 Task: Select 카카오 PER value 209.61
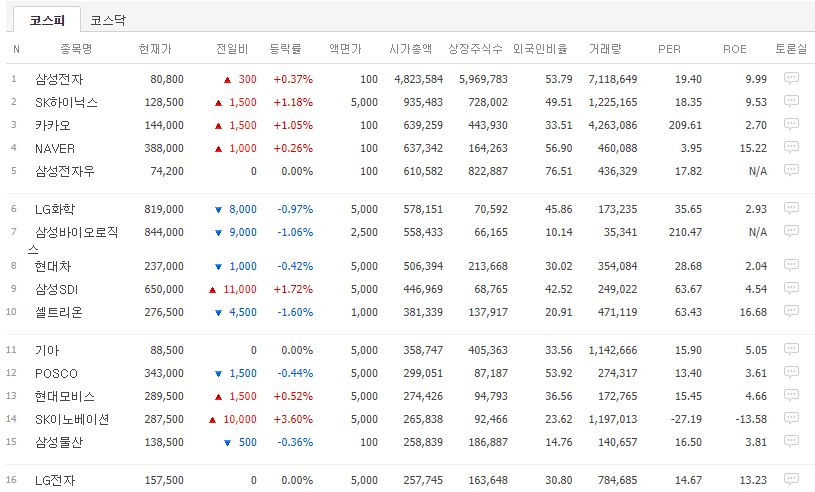[x=685, y=125]
